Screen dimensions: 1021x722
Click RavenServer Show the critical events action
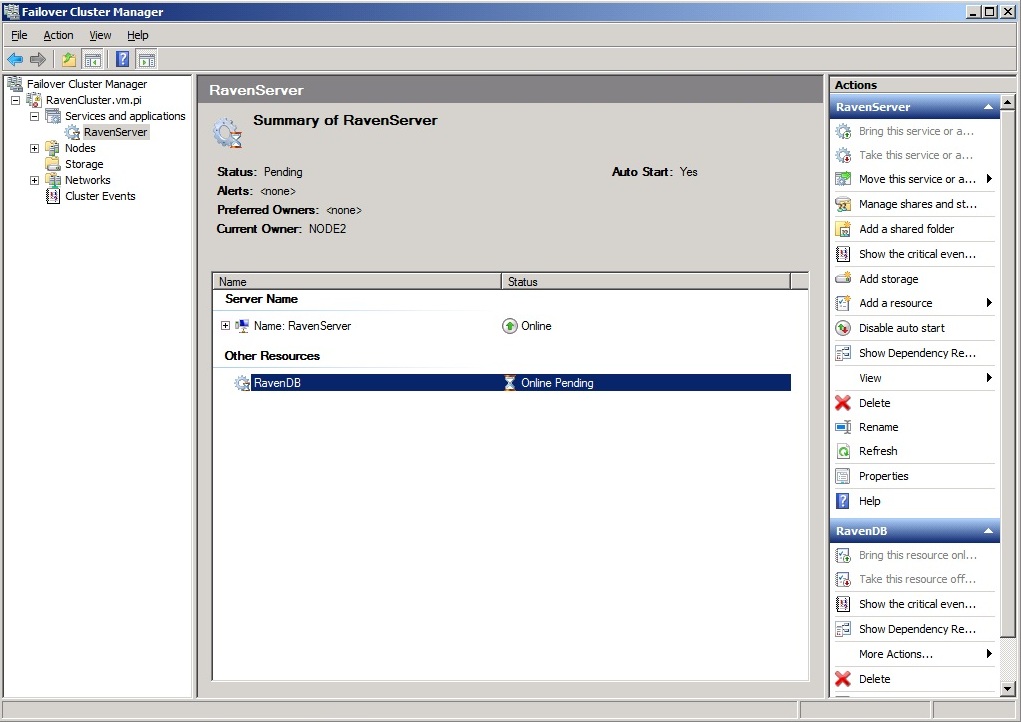tap(917, 254)
